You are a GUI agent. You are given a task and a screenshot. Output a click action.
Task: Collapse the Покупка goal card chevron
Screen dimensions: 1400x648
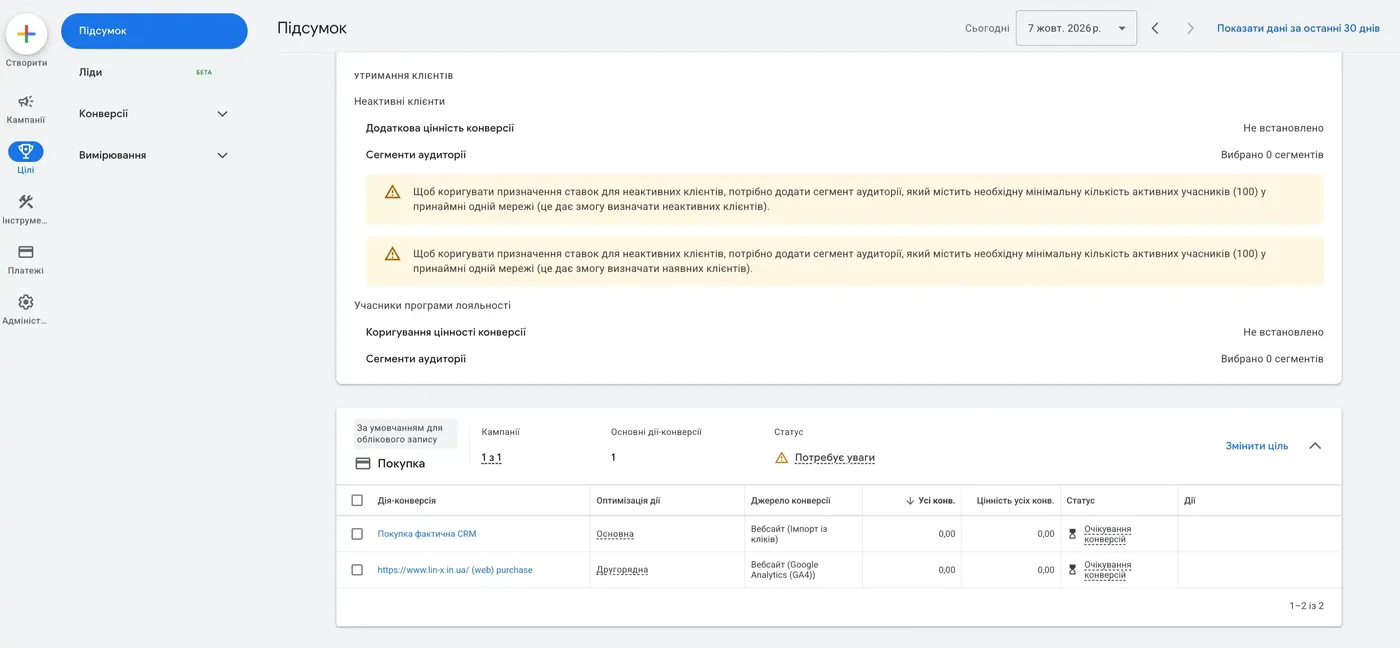pyautogui.click(x=1315, y=446)
